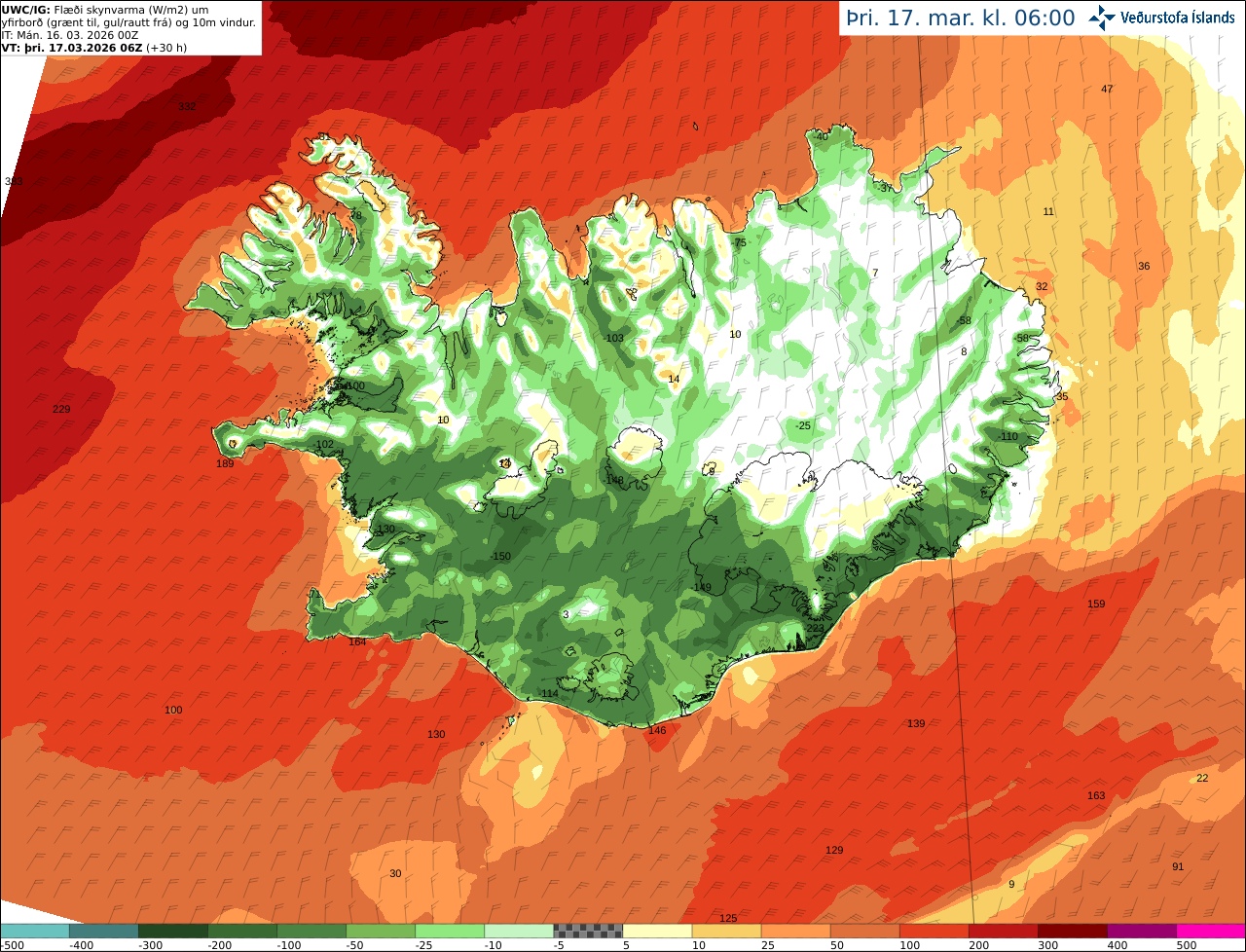1246x952 pixels.
Task: Click the 'Veðurstofa Íslands' logo text
Action: coord(1178,18)
